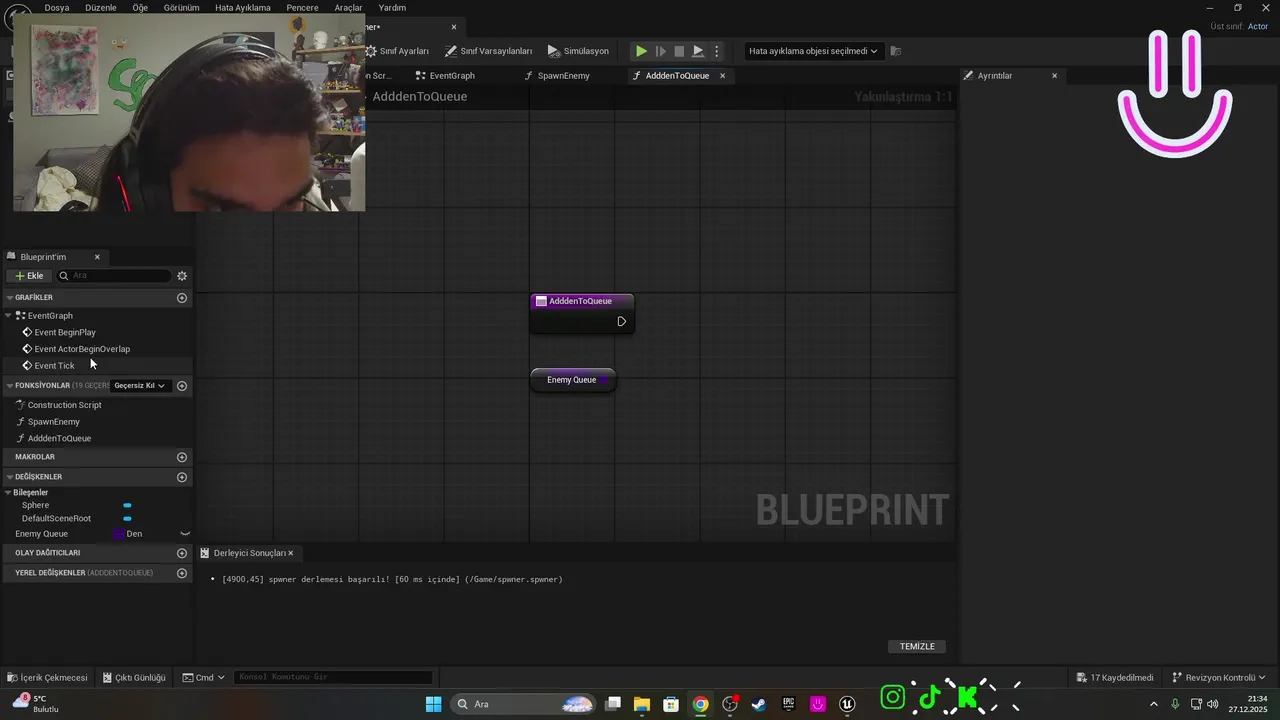Open Revizyon Kontrolü dropdown
The image size is (1280, 720).
[x=1219, y=678]
